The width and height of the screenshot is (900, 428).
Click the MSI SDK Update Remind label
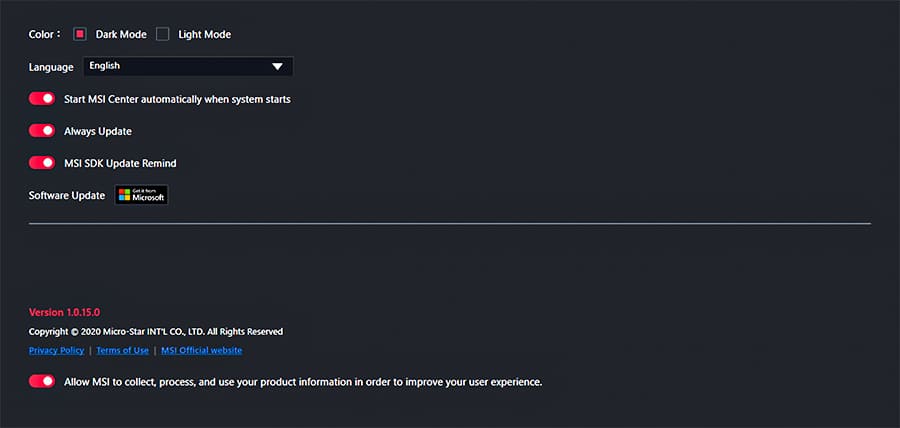[127, 163]
